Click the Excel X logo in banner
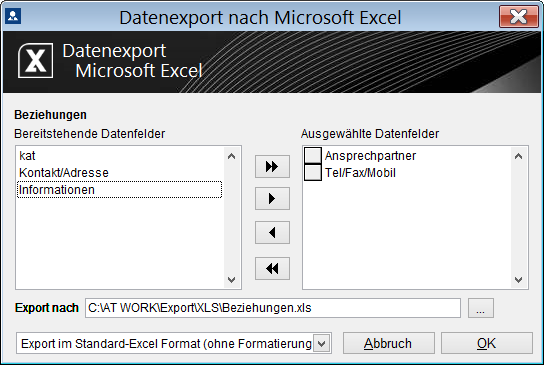This screenshot has height=365, width=544. tap(35, 61)
